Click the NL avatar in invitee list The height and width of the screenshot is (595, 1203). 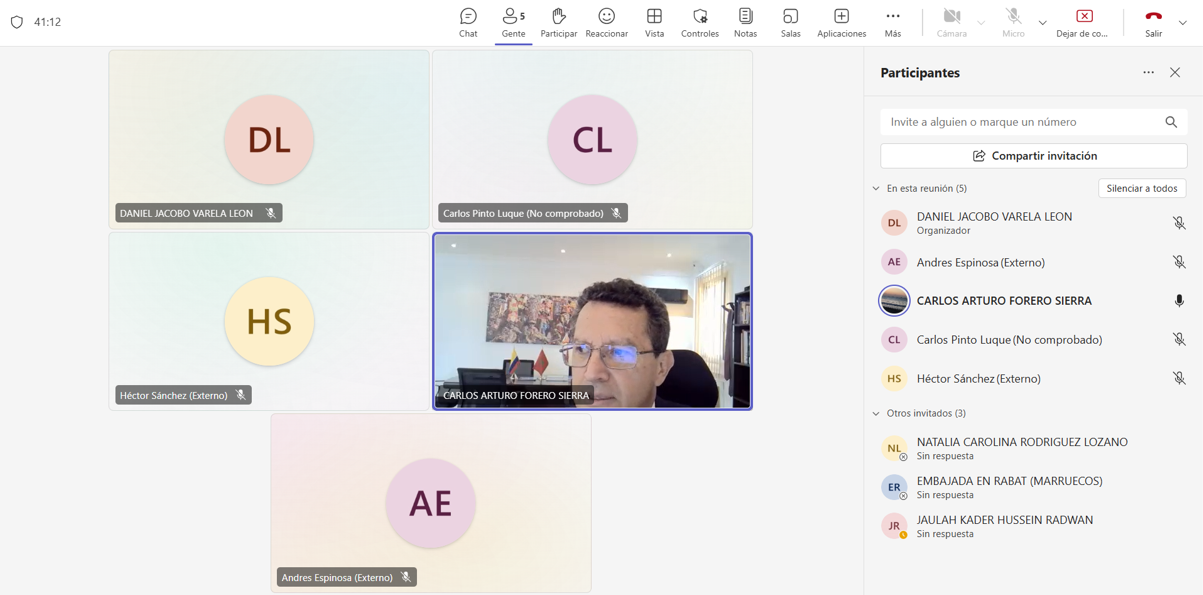[x=894, y=448]
